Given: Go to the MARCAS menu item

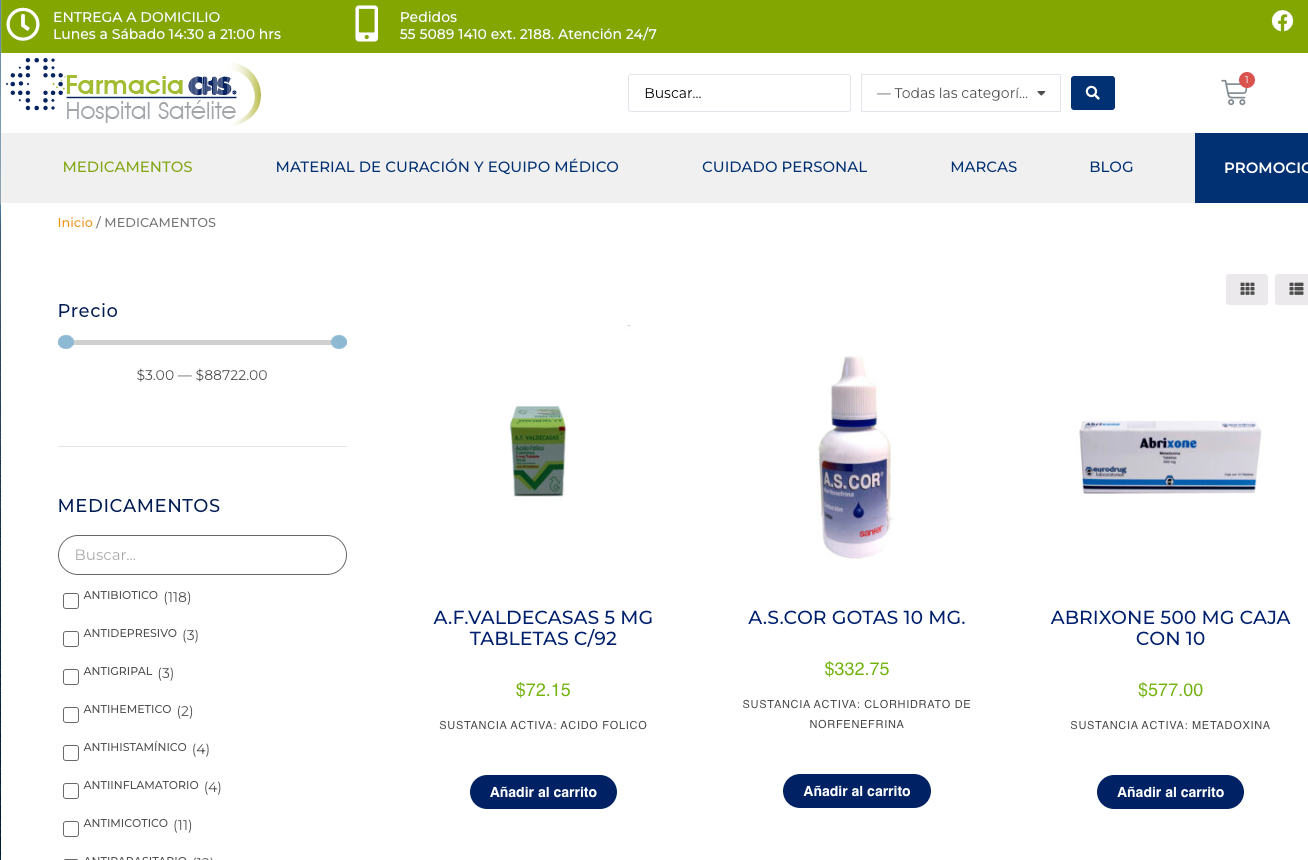Looking at the screenshot, I should click(984, 167).
